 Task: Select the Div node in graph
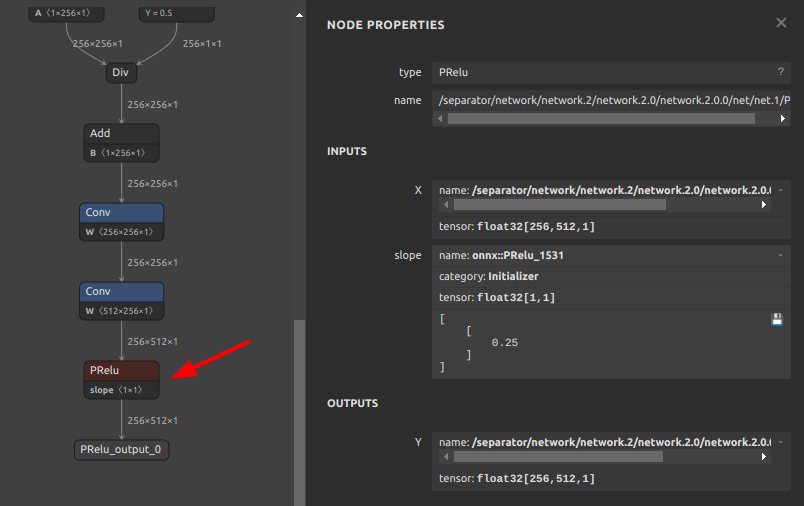pyautogui.click(x=121, y=73)
